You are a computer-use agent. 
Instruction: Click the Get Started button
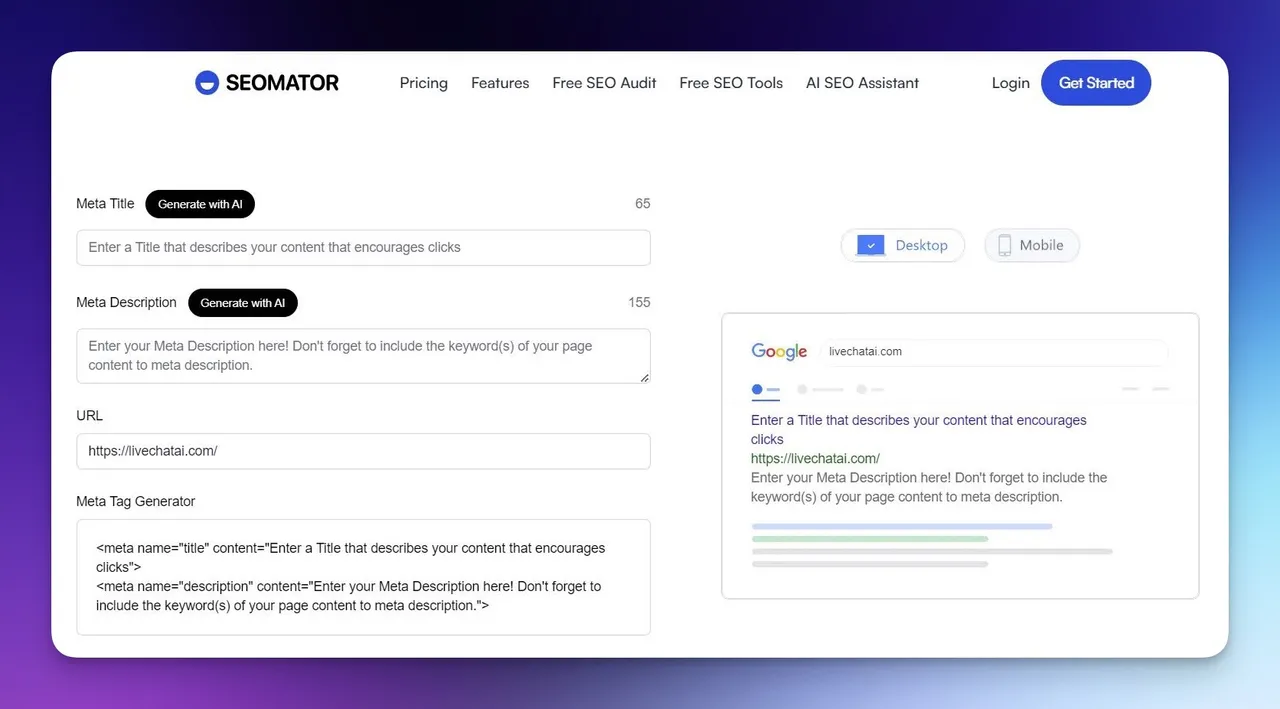1096,83
